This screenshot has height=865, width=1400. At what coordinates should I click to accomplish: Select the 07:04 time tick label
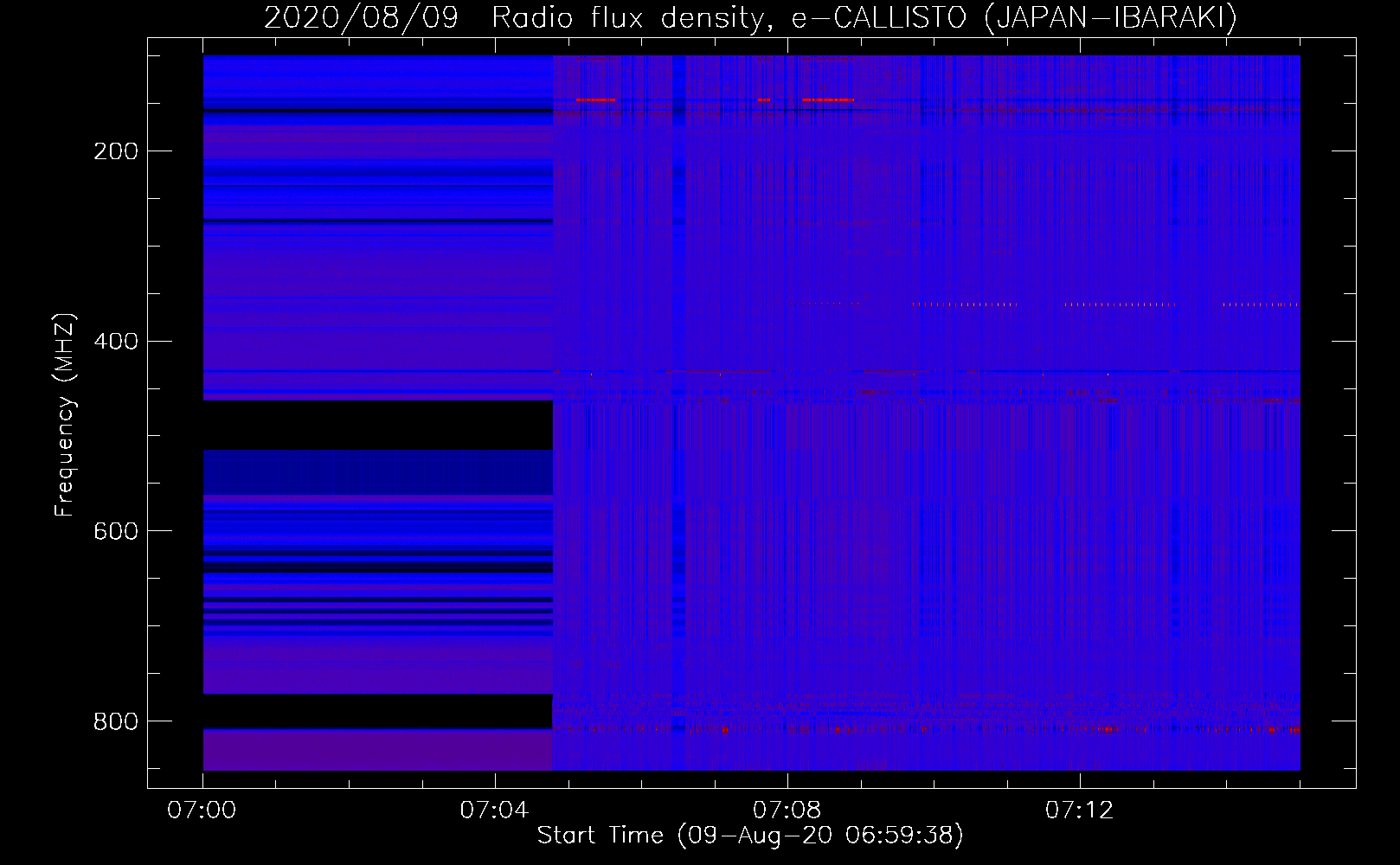(x=494, y=811)
